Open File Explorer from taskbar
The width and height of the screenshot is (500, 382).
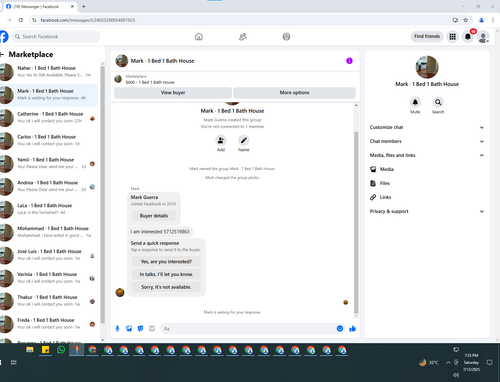30,350
